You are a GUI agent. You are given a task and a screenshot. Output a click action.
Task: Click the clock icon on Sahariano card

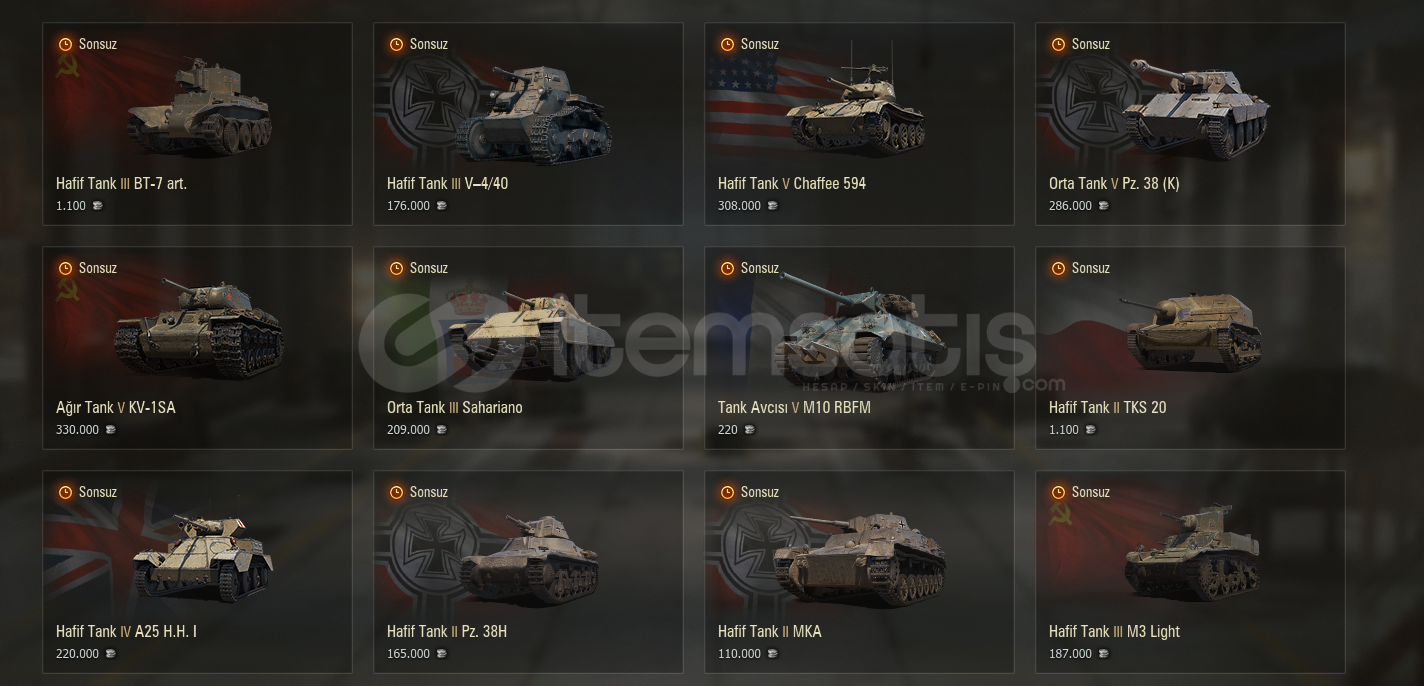tap(397, 268)
